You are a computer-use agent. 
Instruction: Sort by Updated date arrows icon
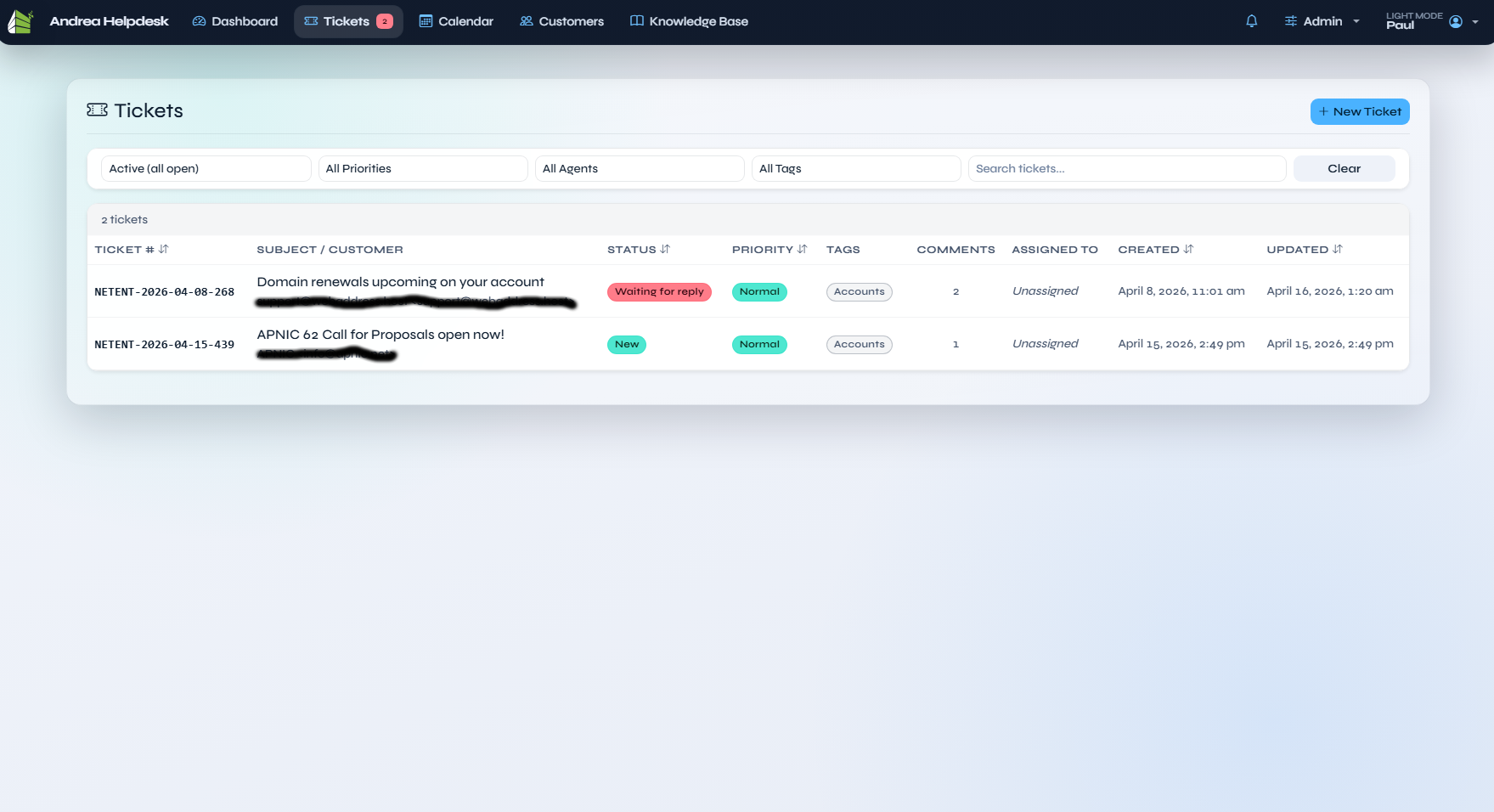tap(1338, 250)
